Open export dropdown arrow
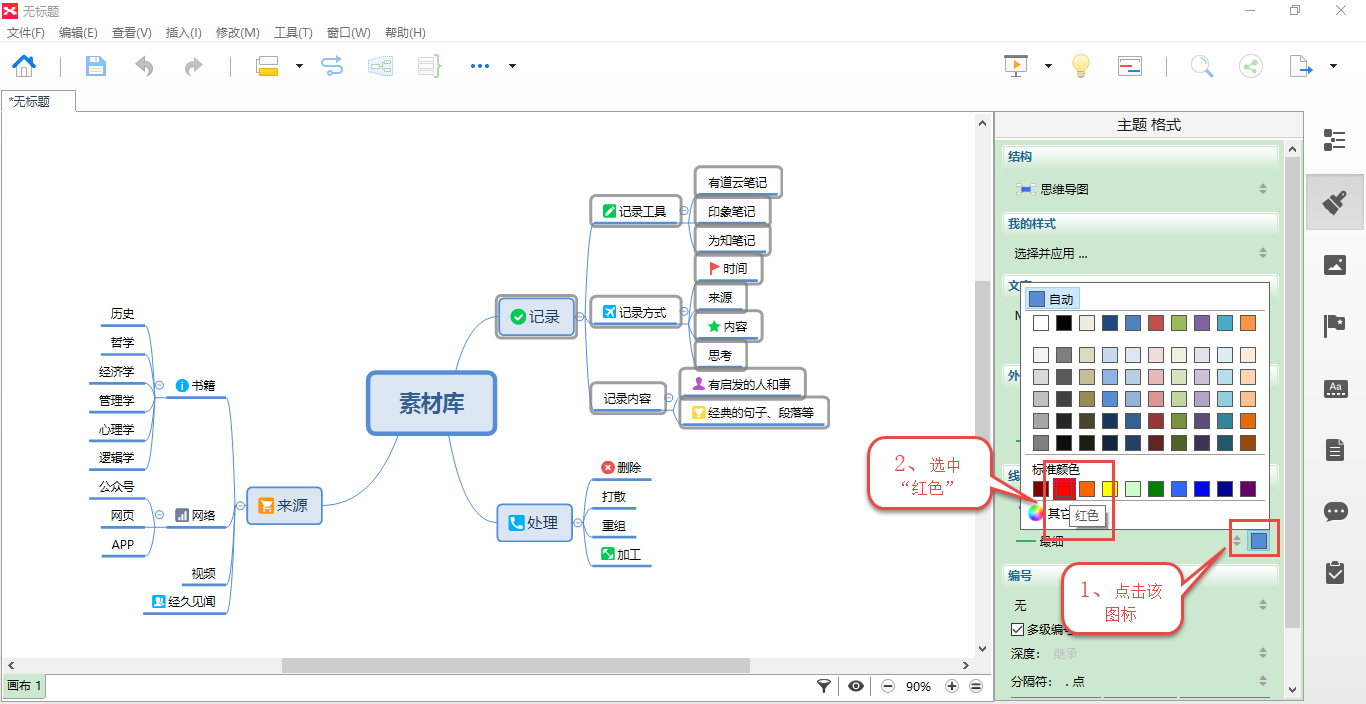1366x704 pixels. coord(1333,66)
